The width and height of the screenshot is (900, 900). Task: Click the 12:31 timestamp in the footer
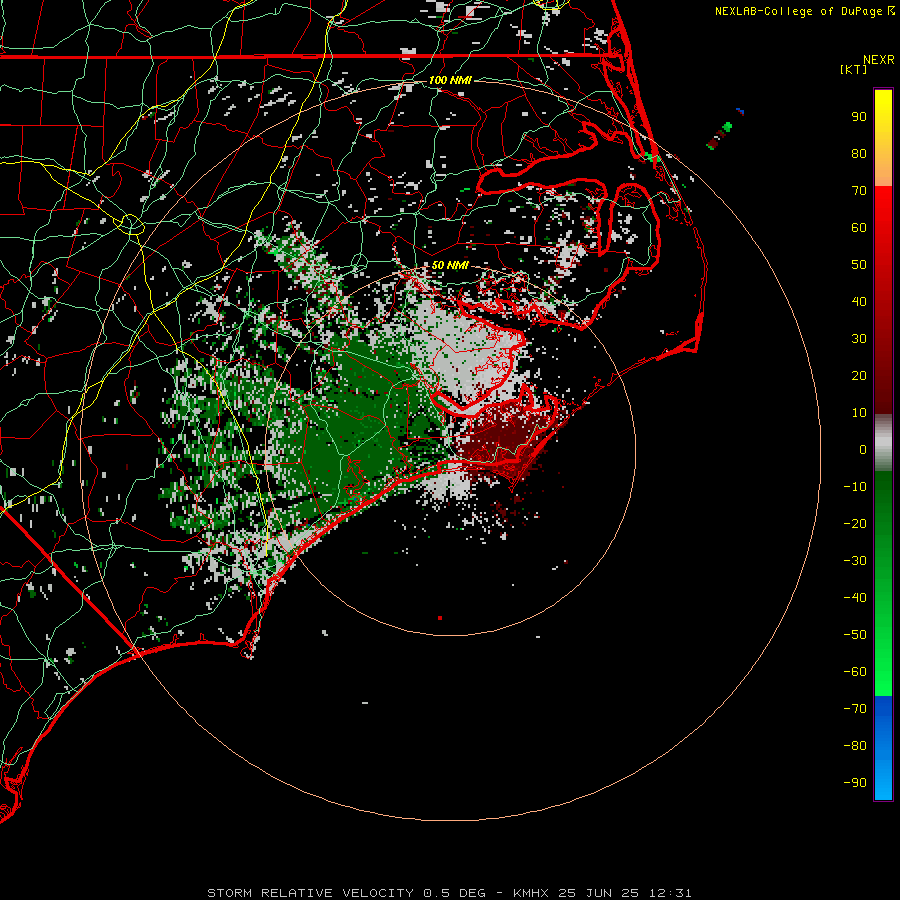(x=670, y=893)
